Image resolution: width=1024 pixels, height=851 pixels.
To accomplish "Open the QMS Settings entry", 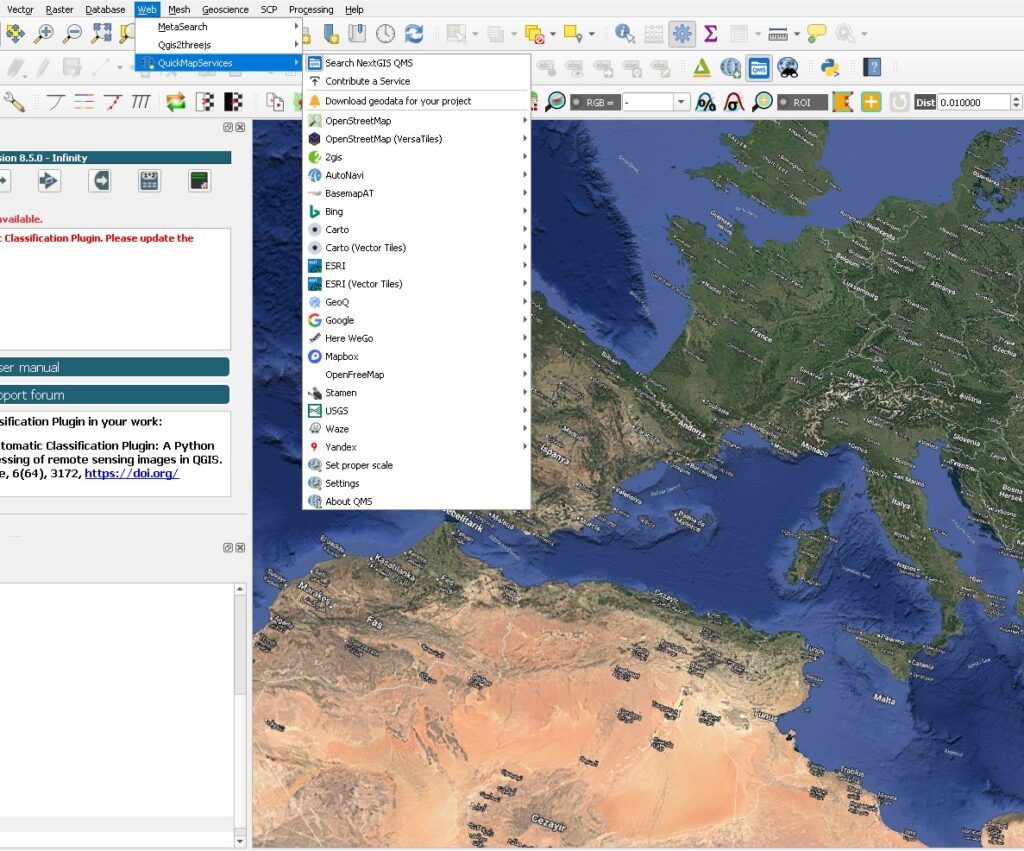I will 417,483.
